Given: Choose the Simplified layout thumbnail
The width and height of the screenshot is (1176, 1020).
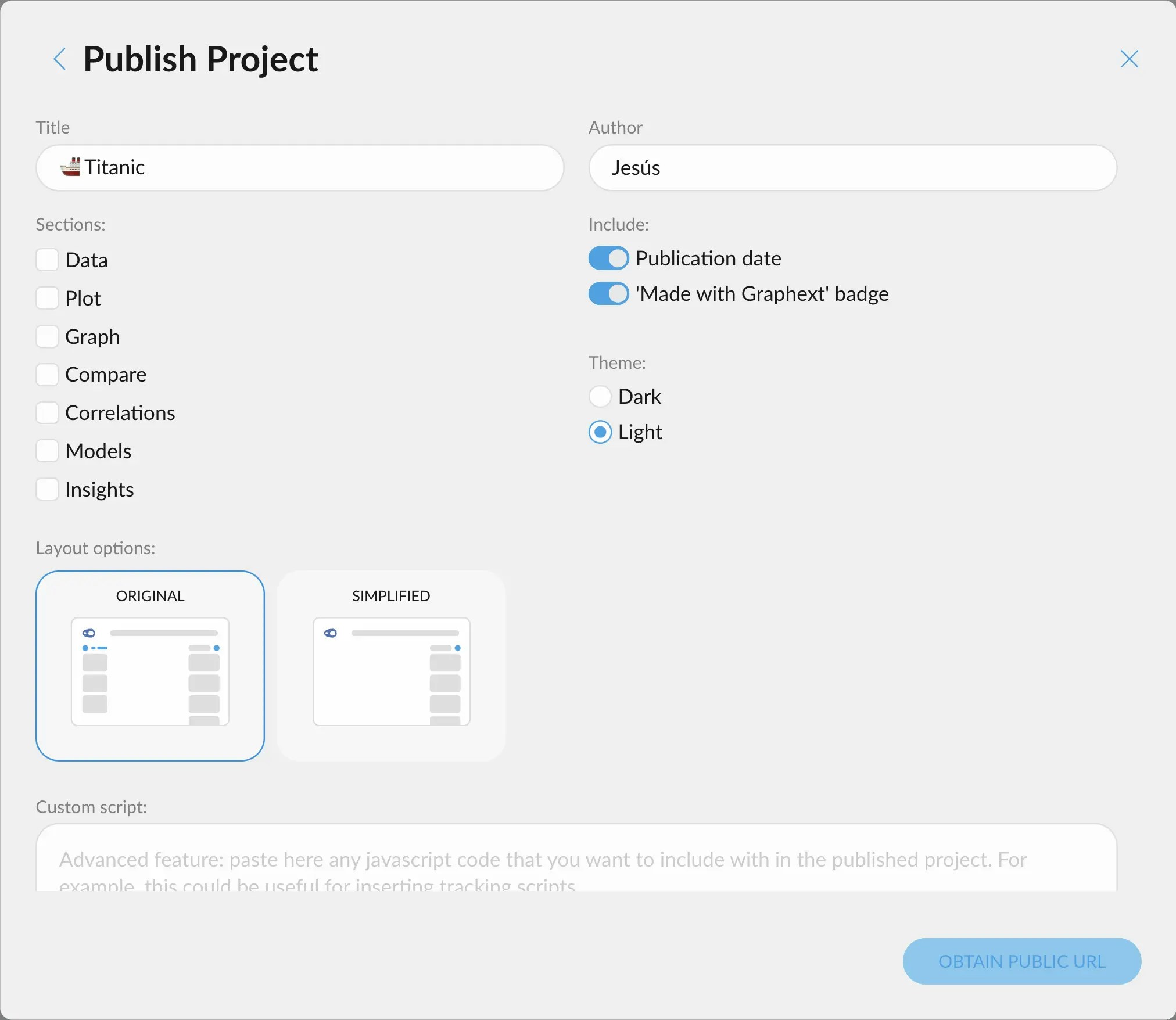Looking at the screenshot, I should [x=391, y=666].
